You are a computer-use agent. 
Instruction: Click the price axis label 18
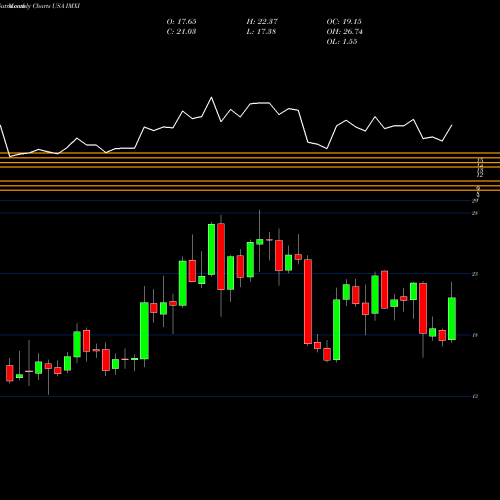tap(475, 335)
